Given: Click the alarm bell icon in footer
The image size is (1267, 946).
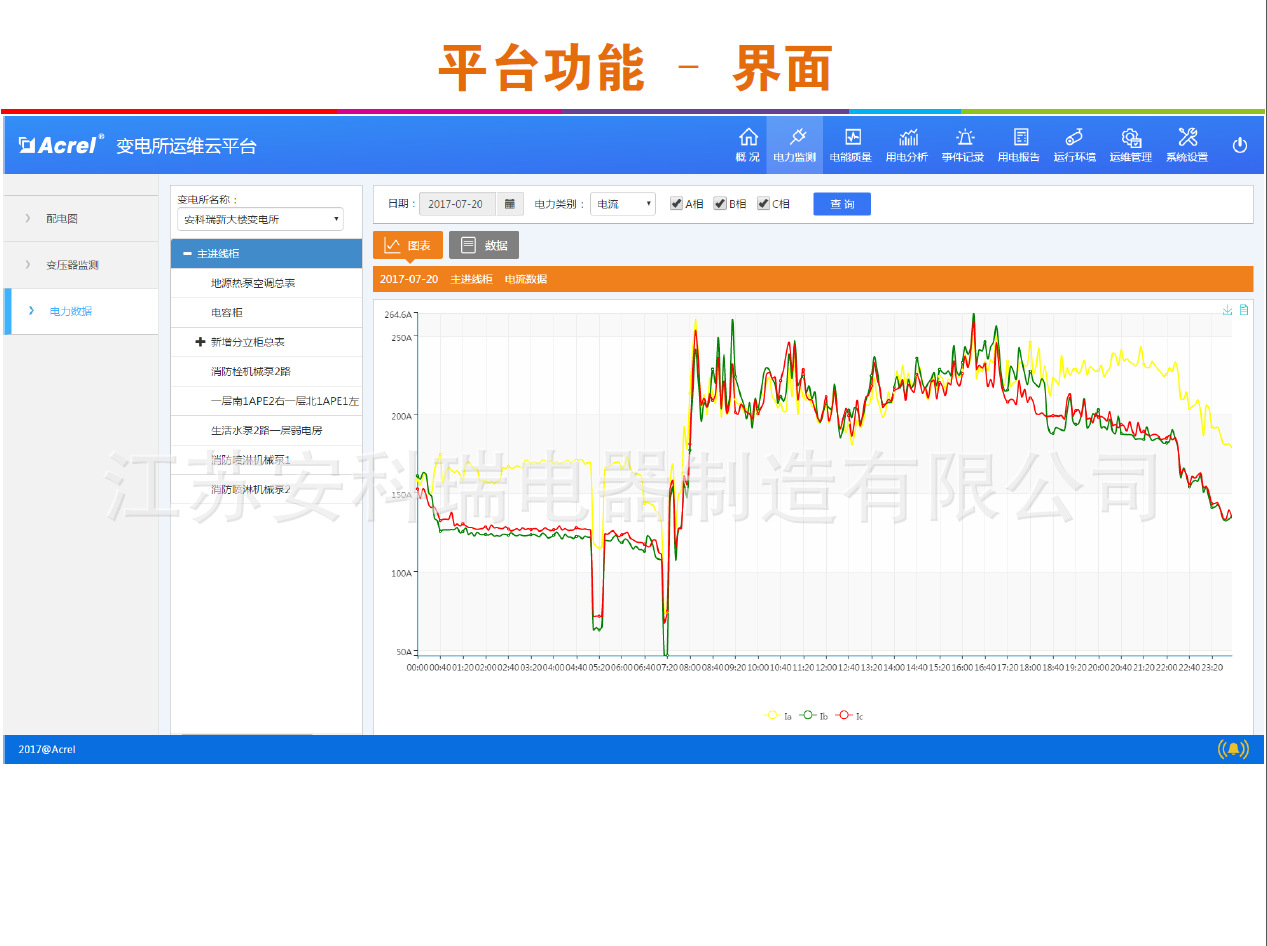Looking at the screenshot, I should (1233, 749).
